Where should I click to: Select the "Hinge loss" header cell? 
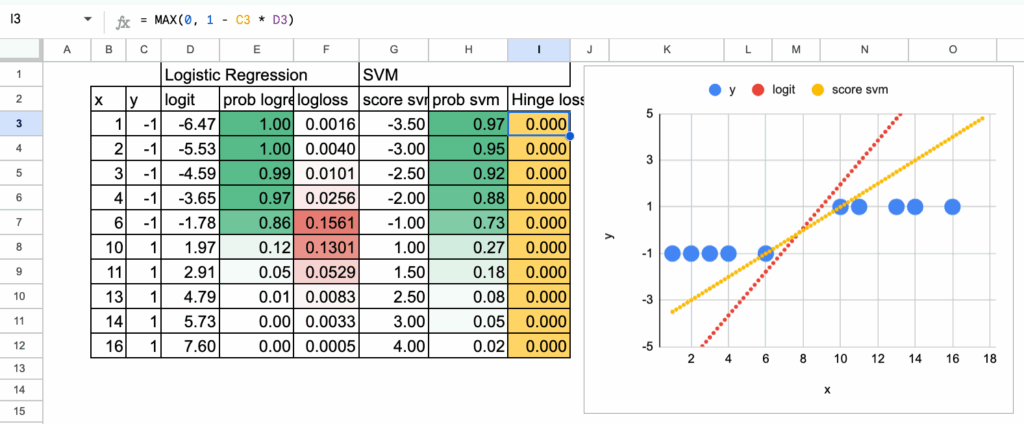539,100
